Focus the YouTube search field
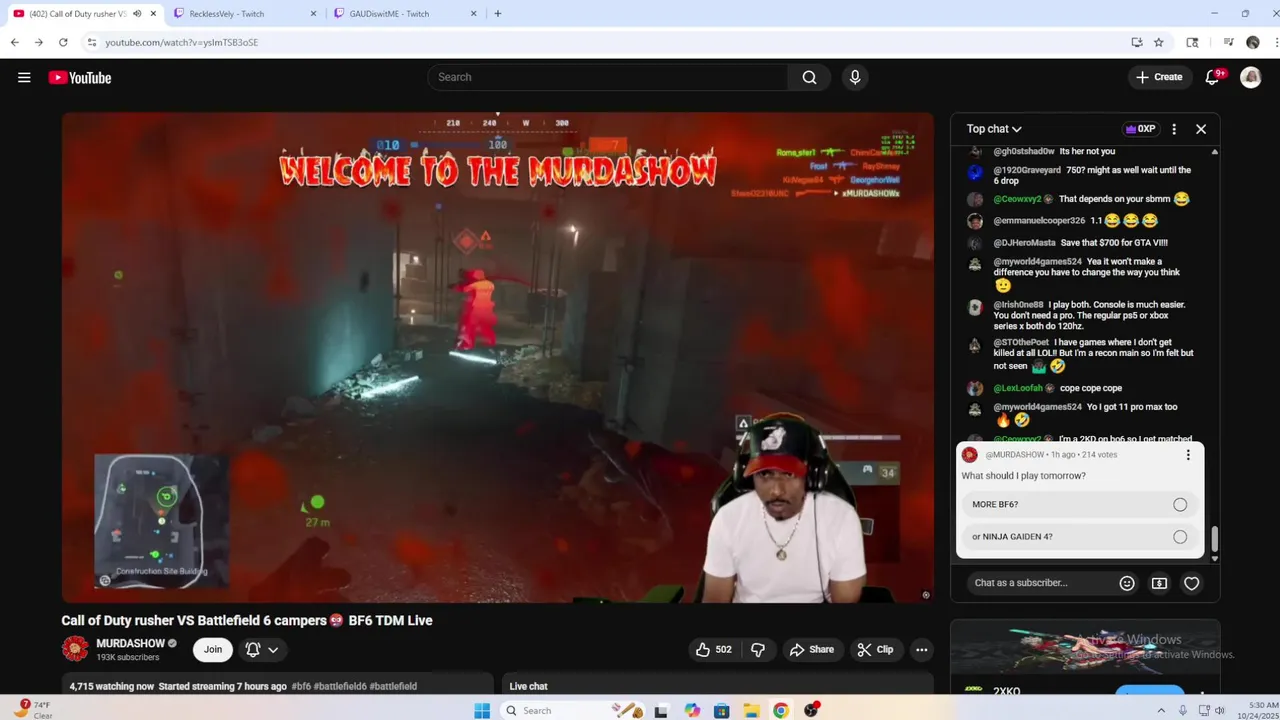1280x720 pixels. (608, 77)
